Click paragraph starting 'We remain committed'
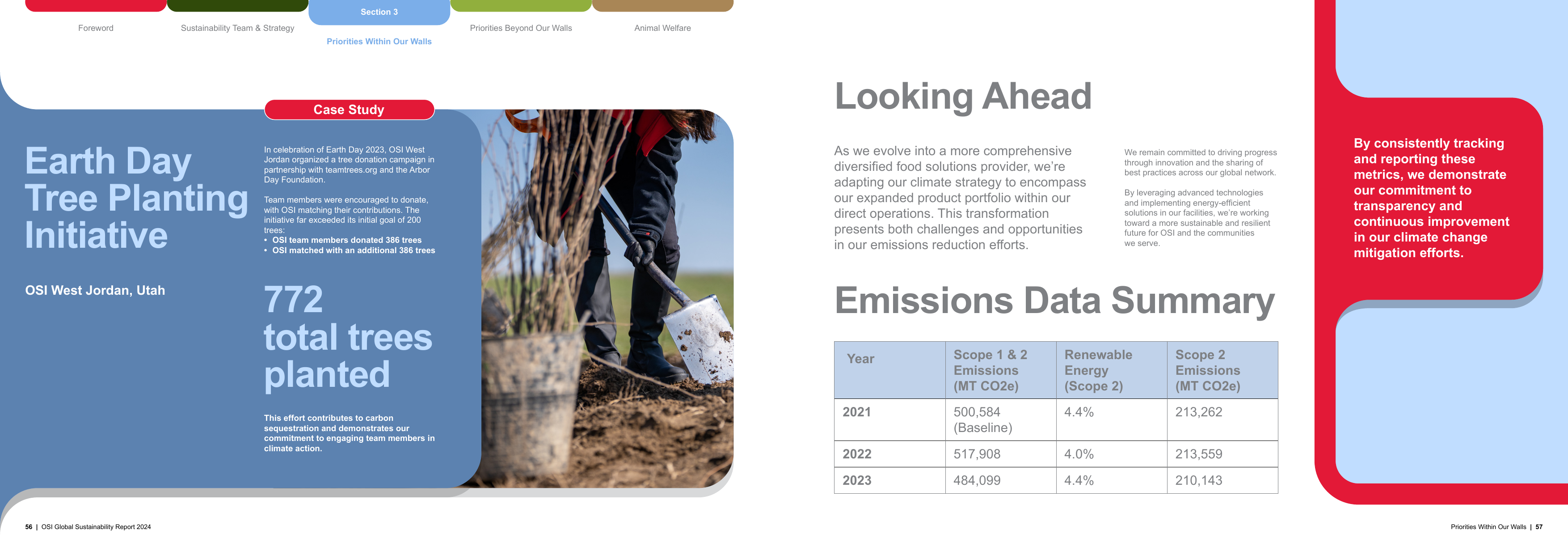The height and width of the screenshot is (555, 1568). coord(1200,163)
